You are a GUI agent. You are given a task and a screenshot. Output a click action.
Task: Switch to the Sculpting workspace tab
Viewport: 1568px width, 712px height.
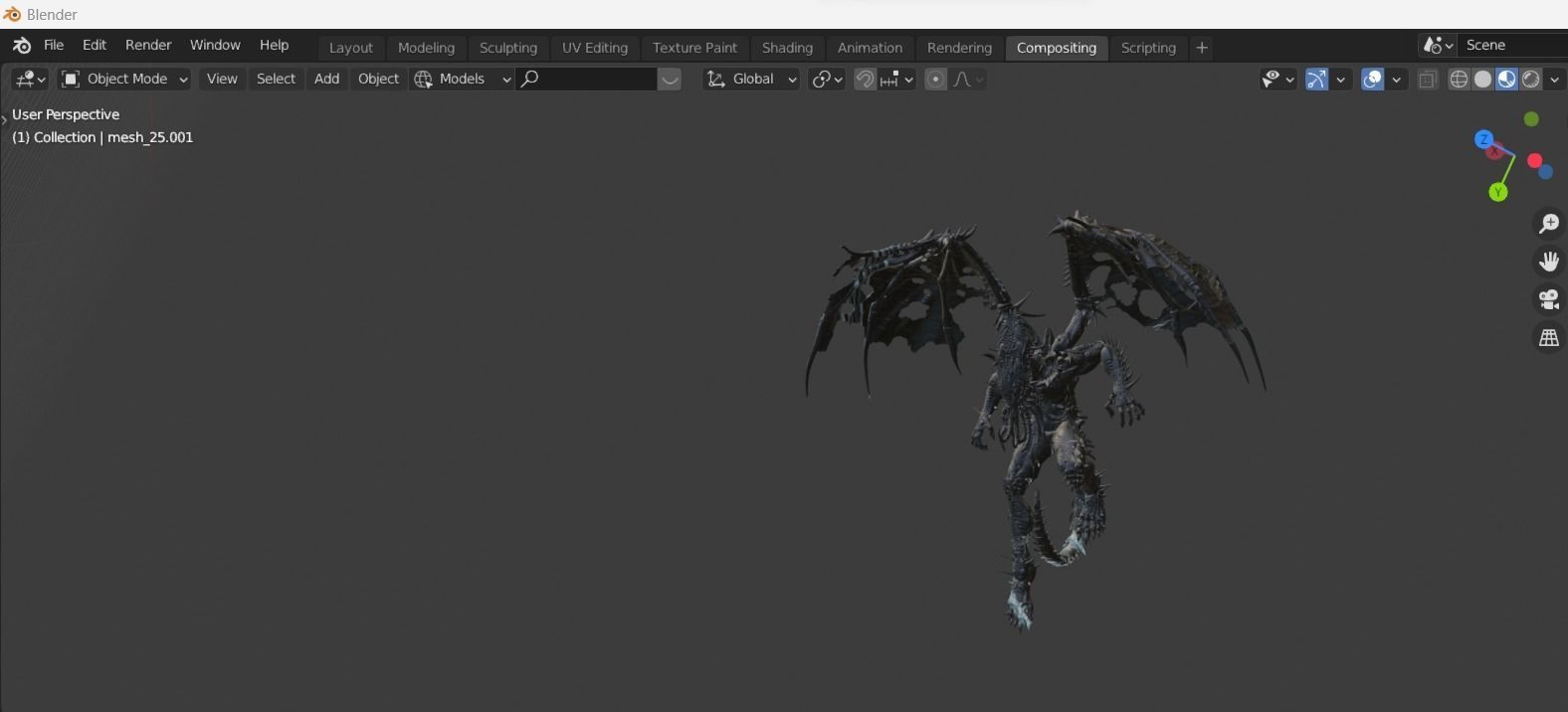[x=508, y=48]
